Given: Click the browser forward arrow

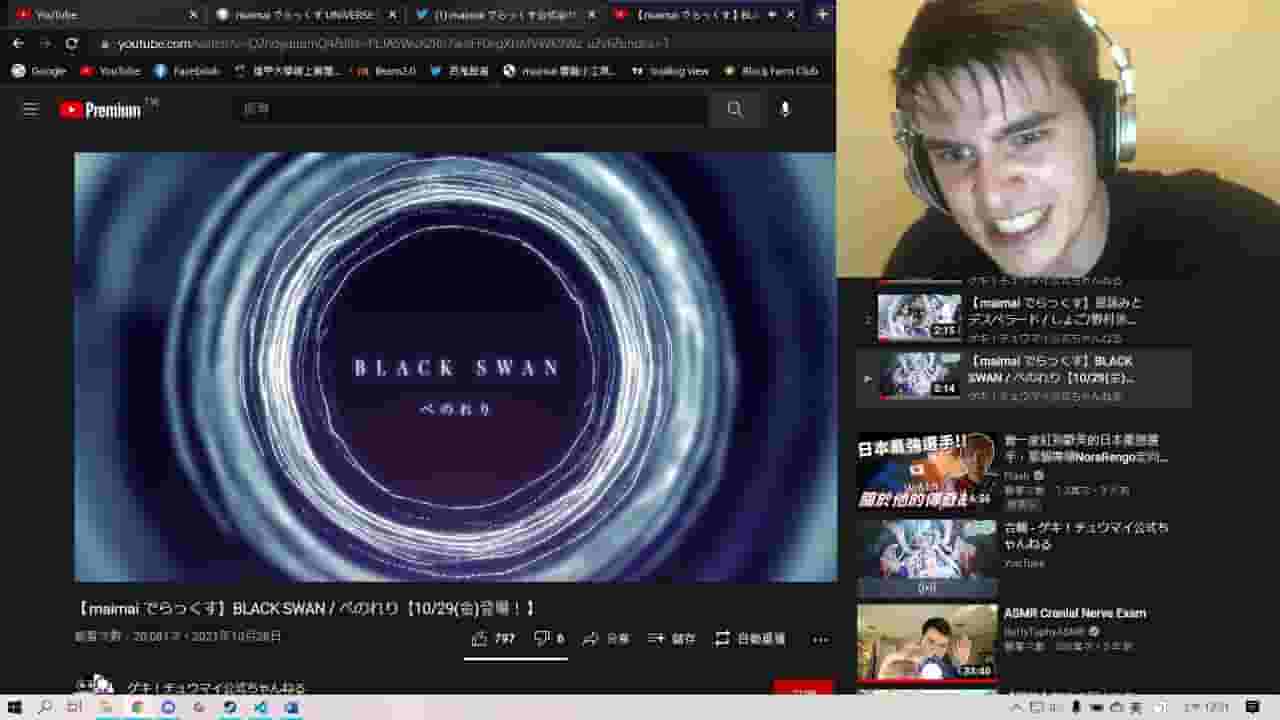Looking at the screenshot, I should pos(45,44).
